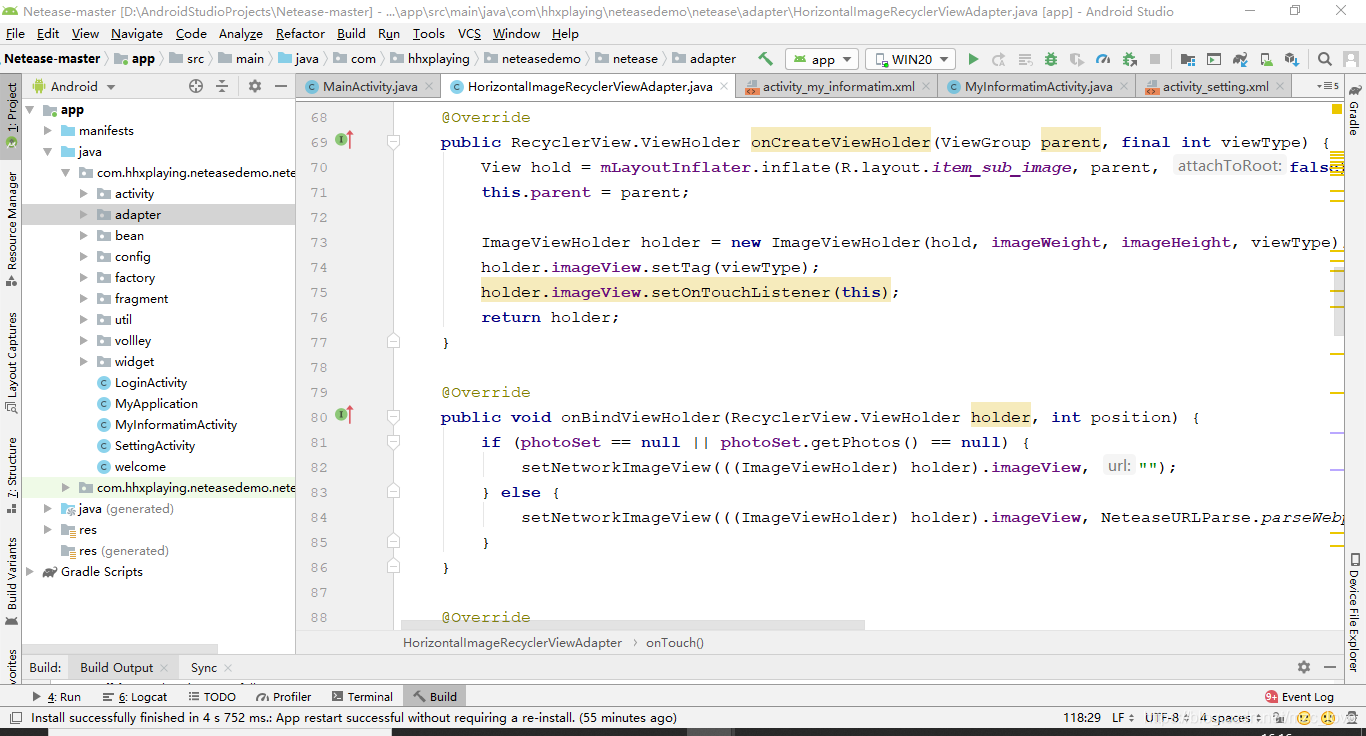
Task: Open the Refactor menu
Action: pyautogui.click(x=300, y=33)
